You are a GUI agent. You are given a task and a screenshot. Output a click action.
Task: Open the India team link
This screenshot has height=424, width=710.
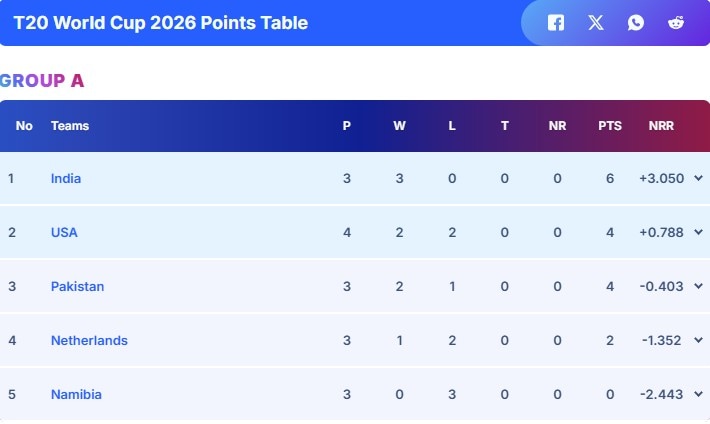click(x=66, y=179)
